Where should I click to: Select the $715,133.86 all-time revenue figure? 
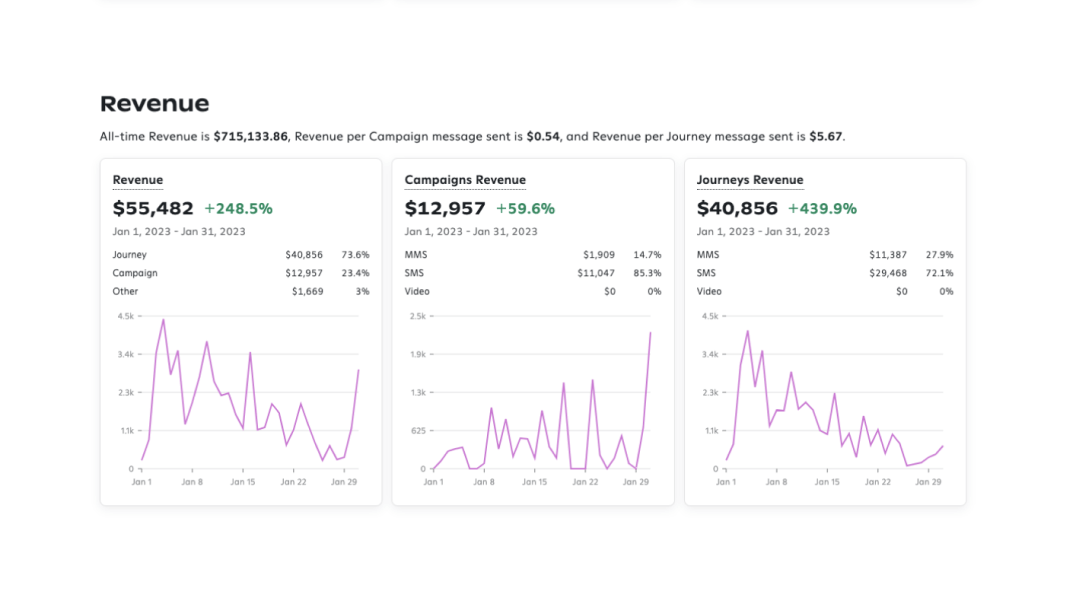click(249, 136)
